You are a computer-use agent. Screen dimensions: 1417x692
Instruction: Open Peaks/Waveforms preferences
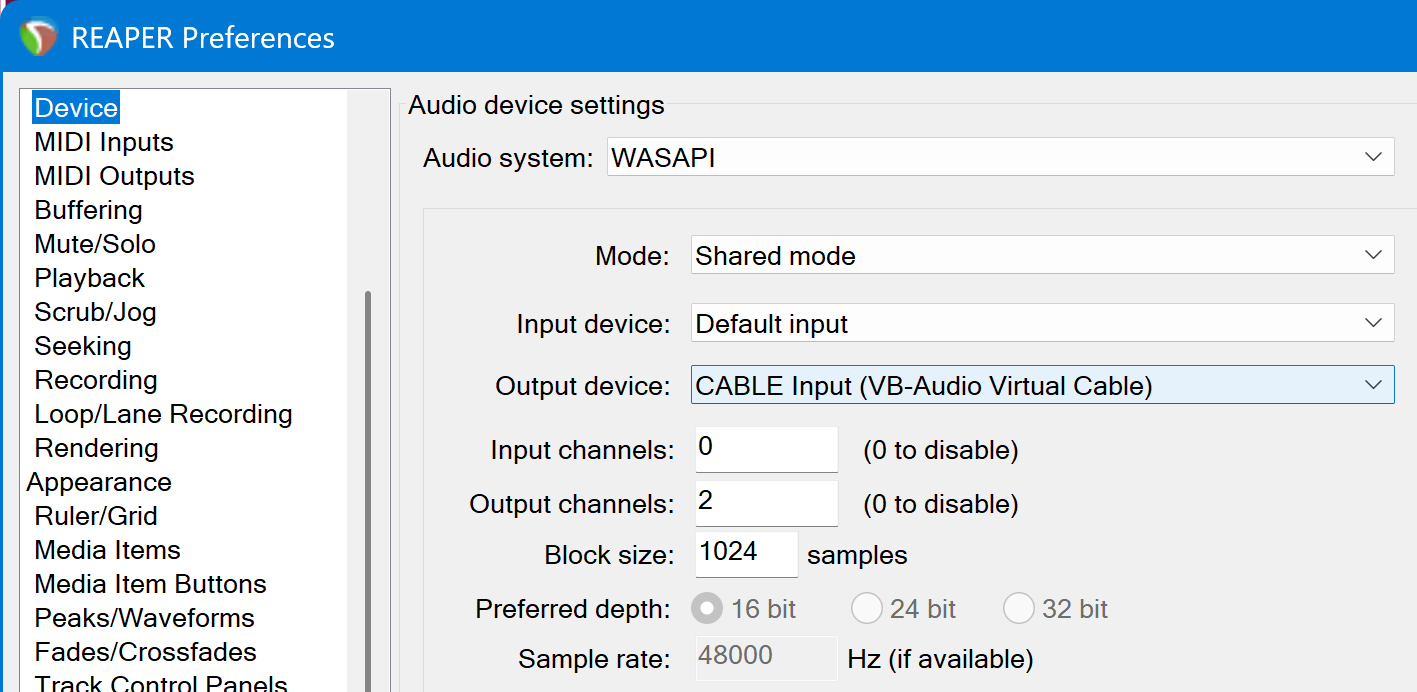click(144, 618)
